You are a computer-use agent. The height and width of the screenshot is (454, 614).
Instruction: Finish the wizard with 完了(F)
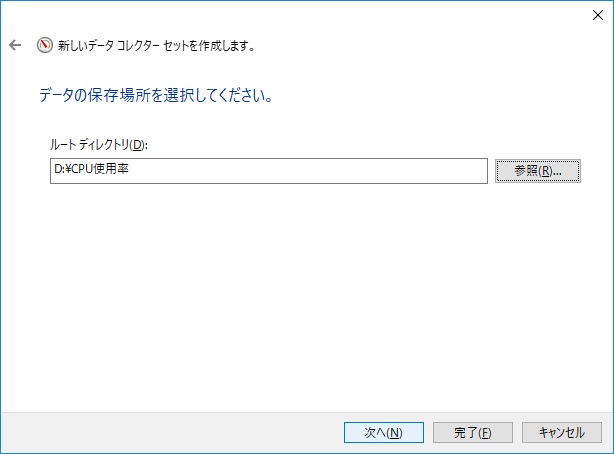point(473,432)
